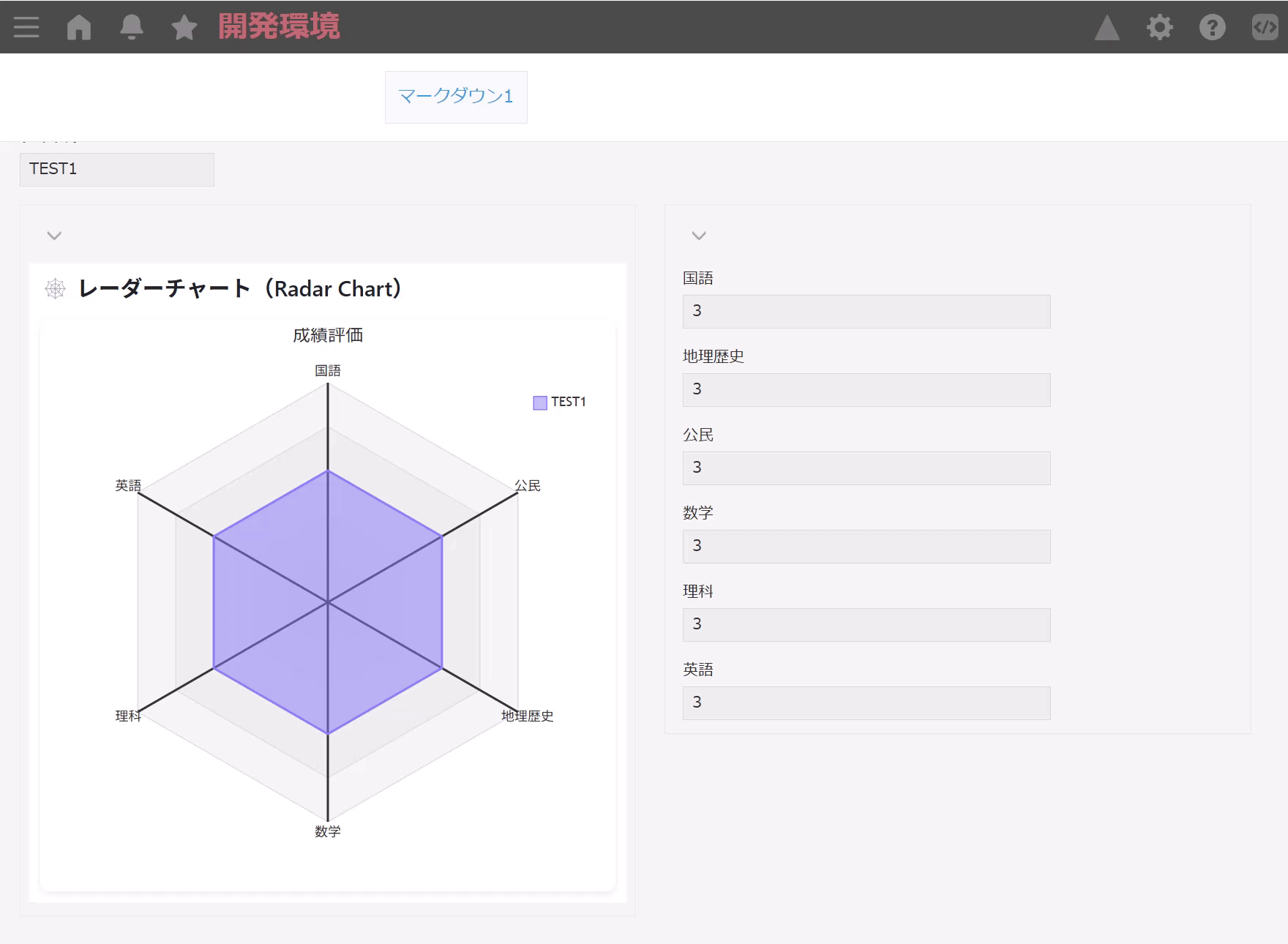1288x944 pixels.
Task: Open settings gear in the header
Action: click(x=1159, y=28)
